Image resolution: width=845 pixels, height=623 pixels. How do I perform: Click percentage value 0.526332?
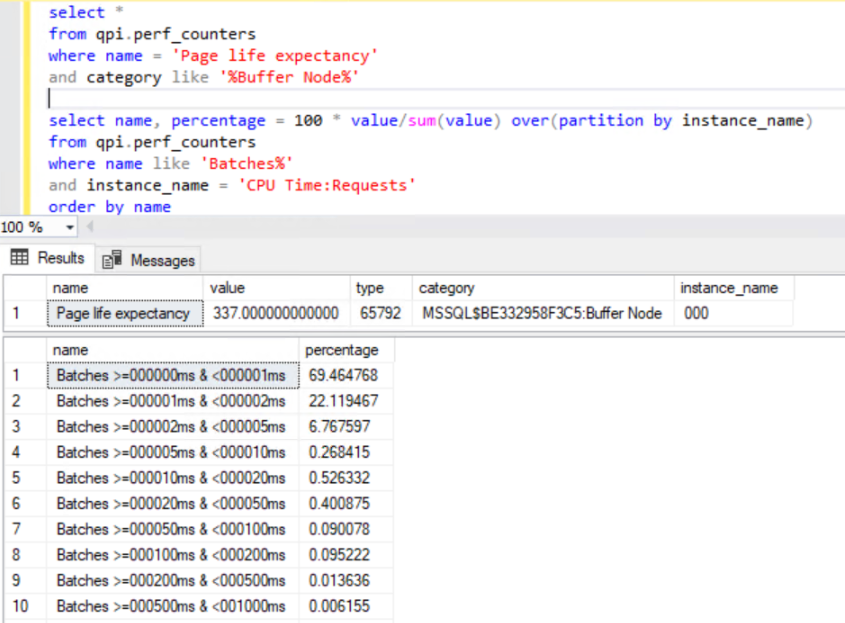tap(346, 477)
